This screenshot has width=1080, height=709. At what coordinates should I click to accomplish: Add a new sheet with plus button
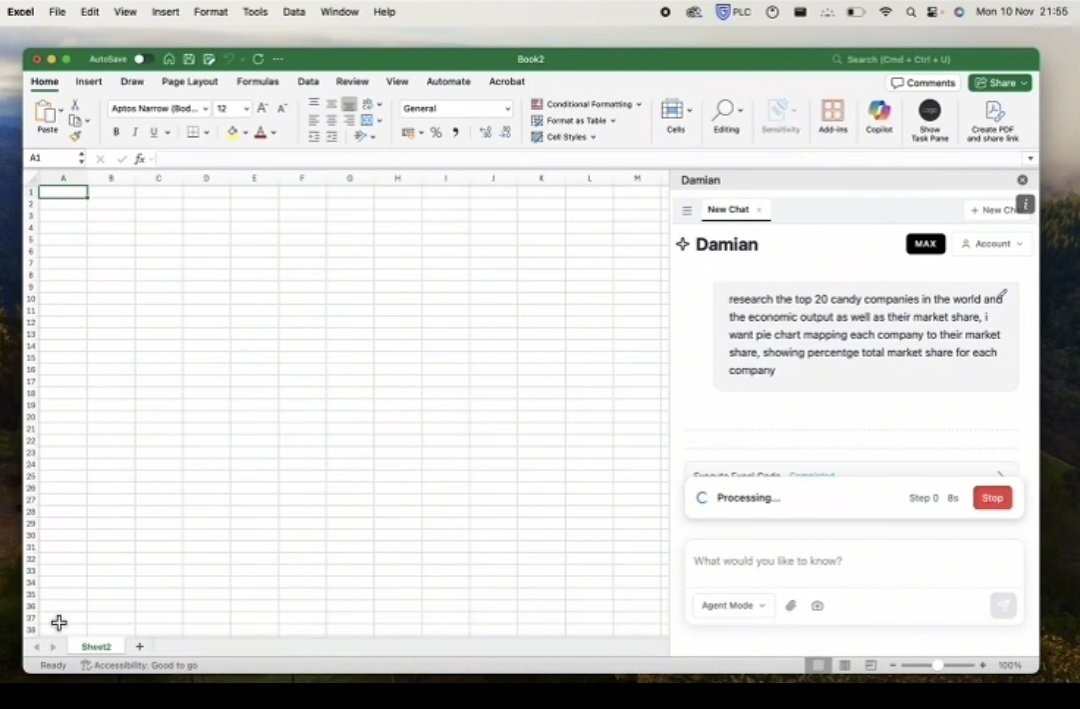click(x=140, y=646)
